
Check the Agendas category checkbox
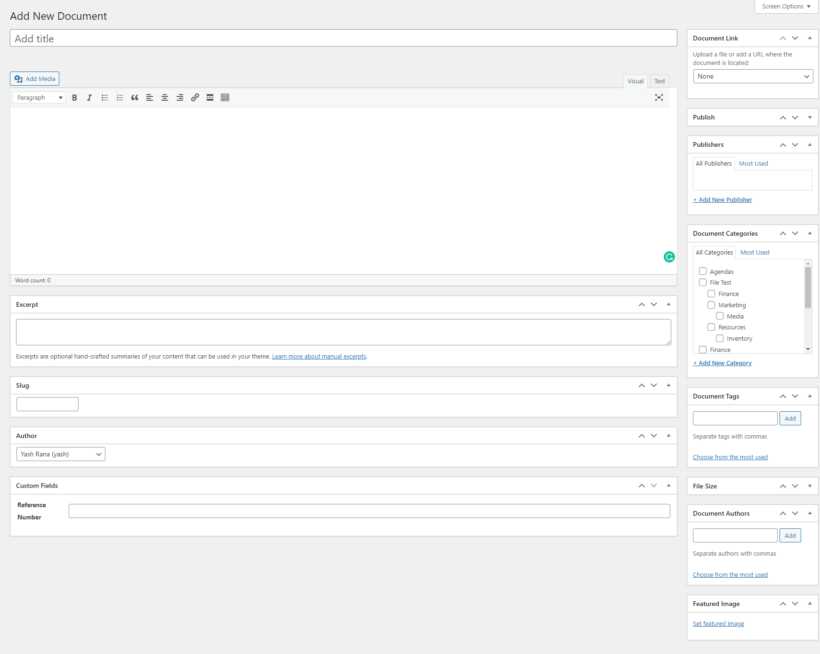[703, 272]
